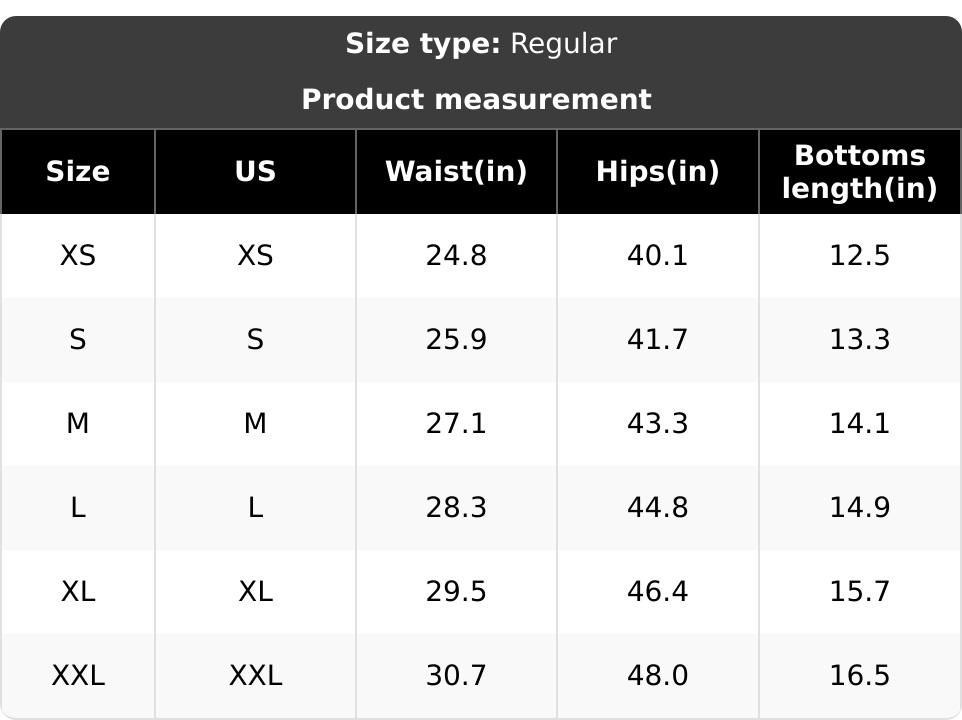Click the 30.7 waist cell
The image size is (962, 720).
456,676
